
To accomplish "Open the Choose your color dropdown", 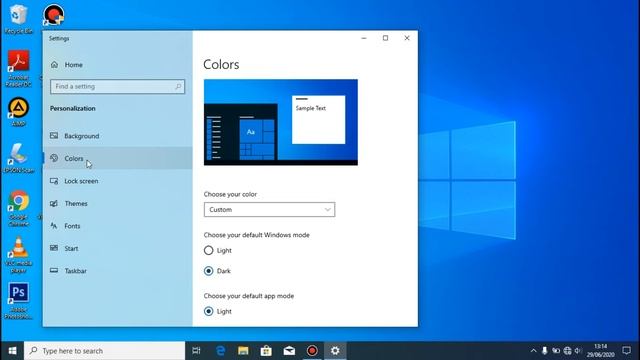I will pyautogui.click(x=269, y=209).
